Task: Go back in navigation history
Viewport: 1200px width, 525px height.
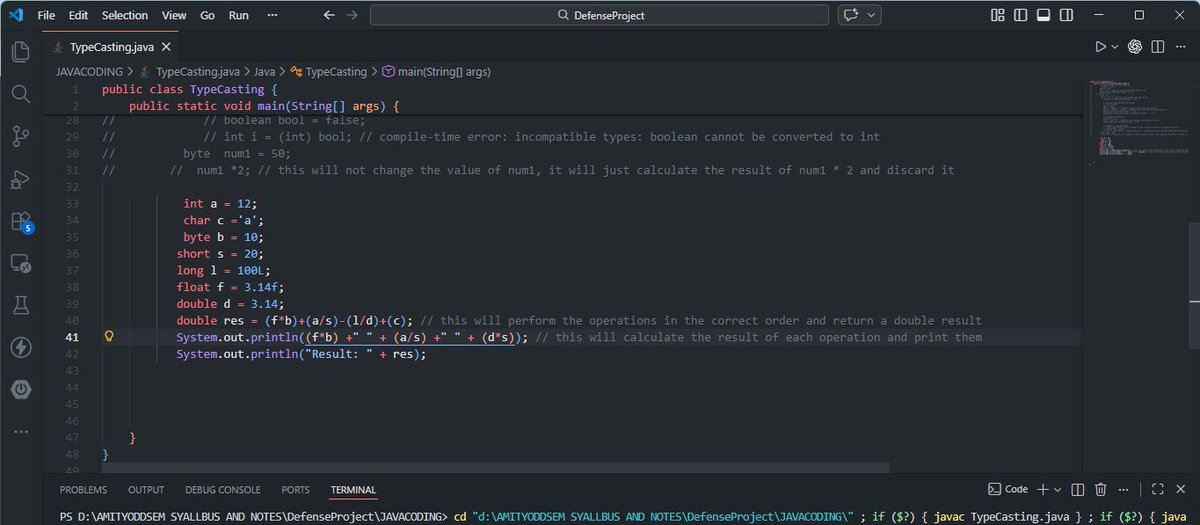Action: [329, 15]
